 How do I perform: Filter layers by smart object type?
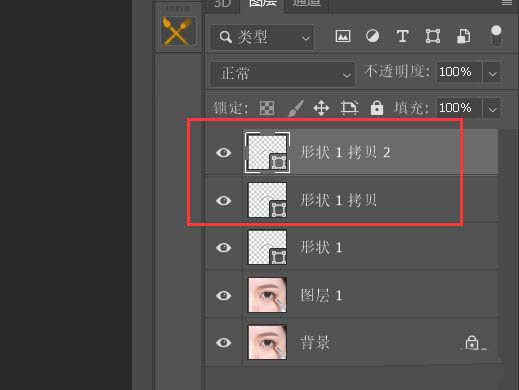463,36
